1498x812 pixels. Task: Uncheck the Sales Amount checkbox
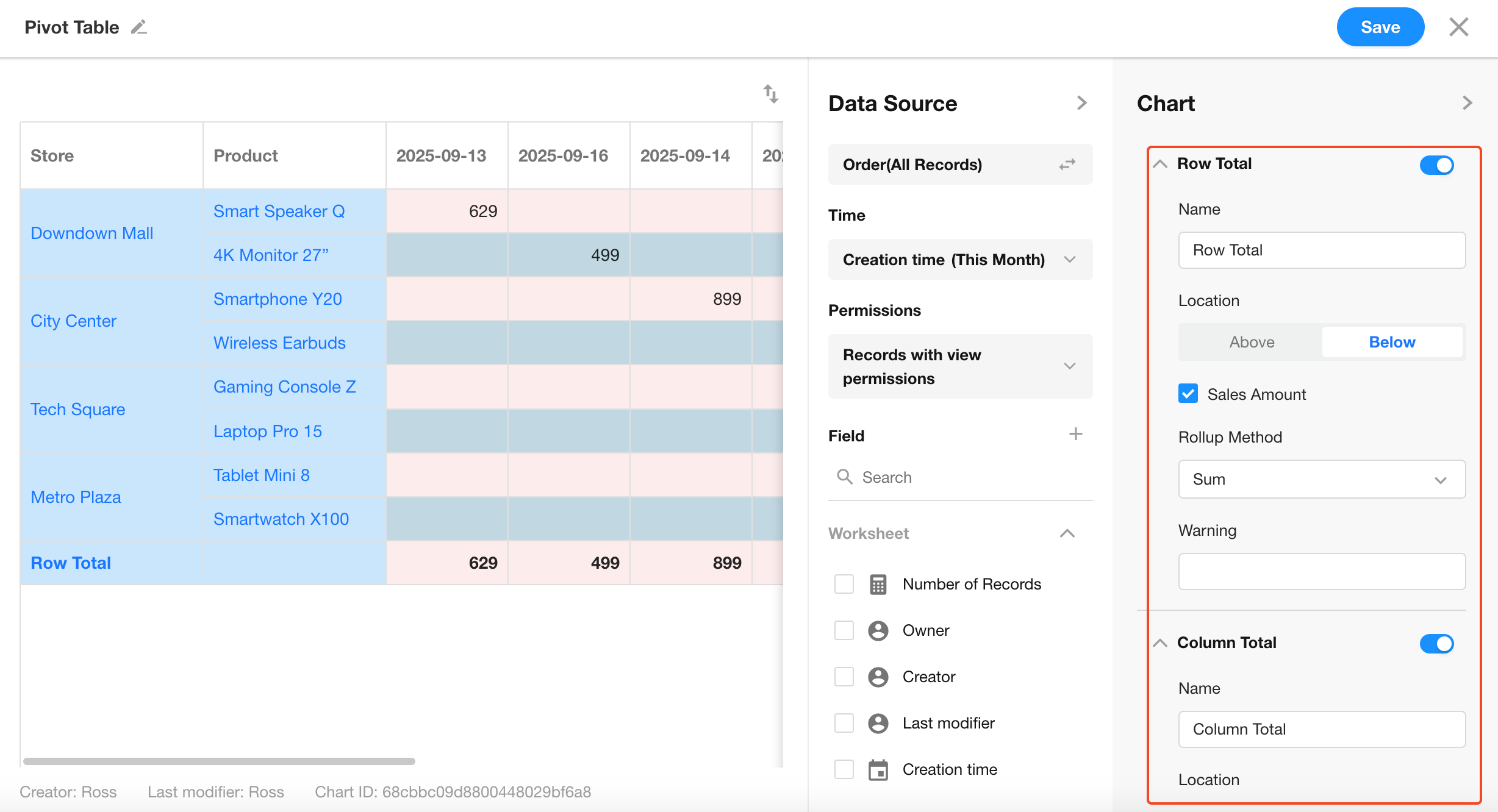(x=1188, y=394)
